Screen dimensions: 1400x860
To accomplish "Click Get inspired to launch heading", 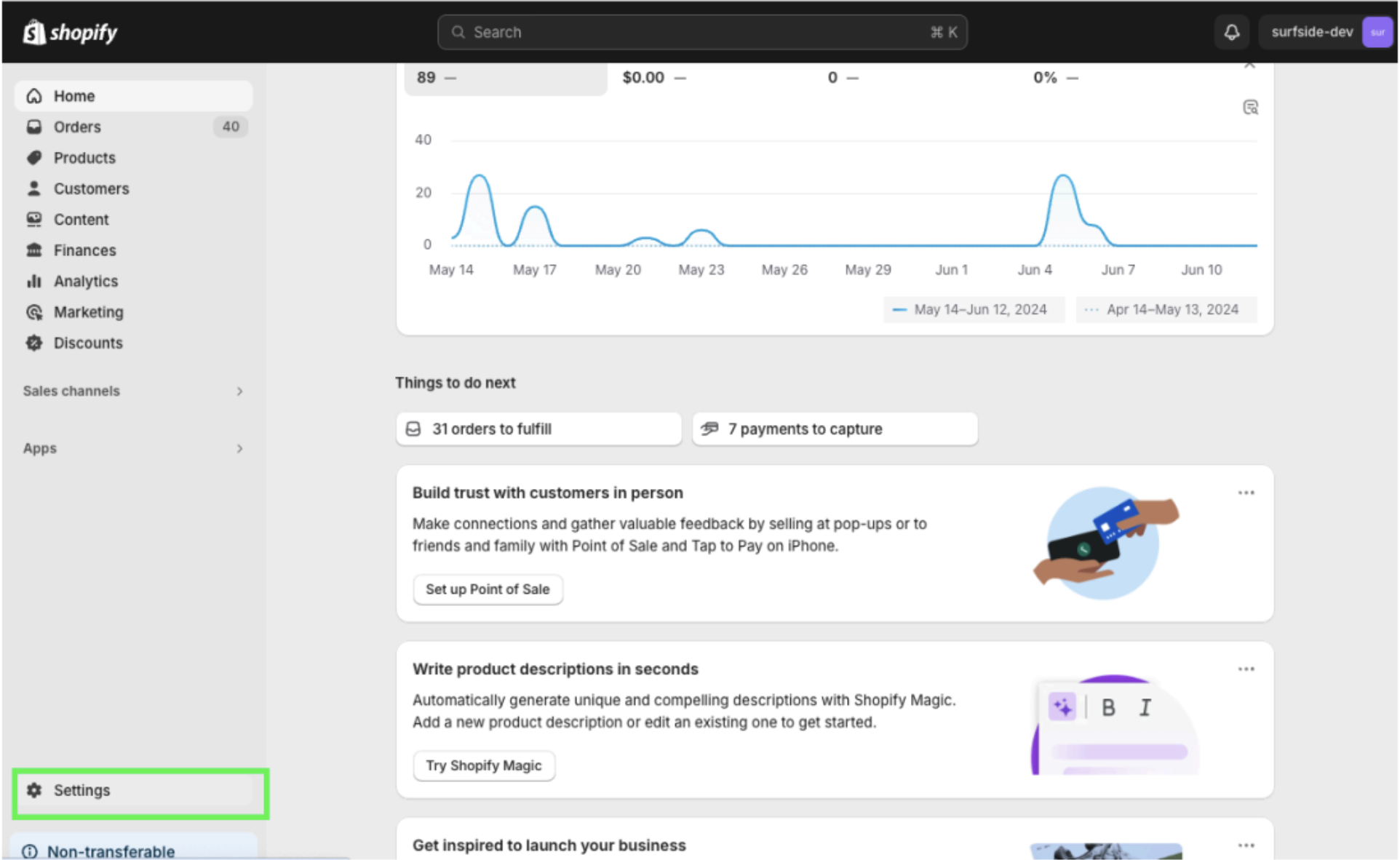I will 549,845.
